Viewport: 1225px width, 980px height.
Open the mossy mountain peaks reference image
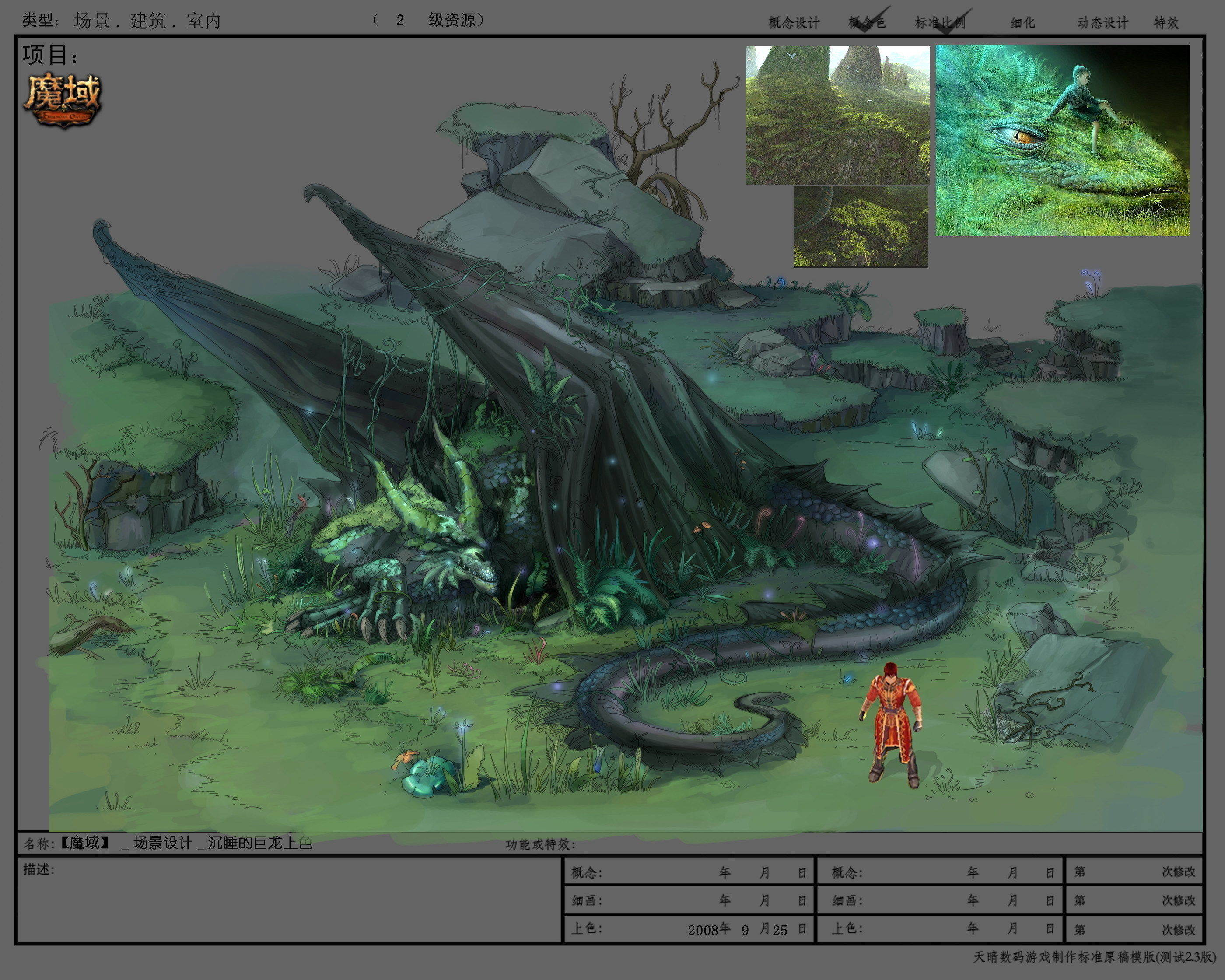point(837,115)
